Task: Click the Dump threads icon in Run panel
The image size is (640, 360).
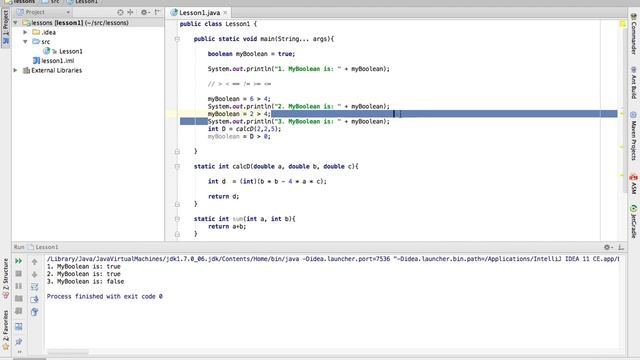Action: click(18, 299)
